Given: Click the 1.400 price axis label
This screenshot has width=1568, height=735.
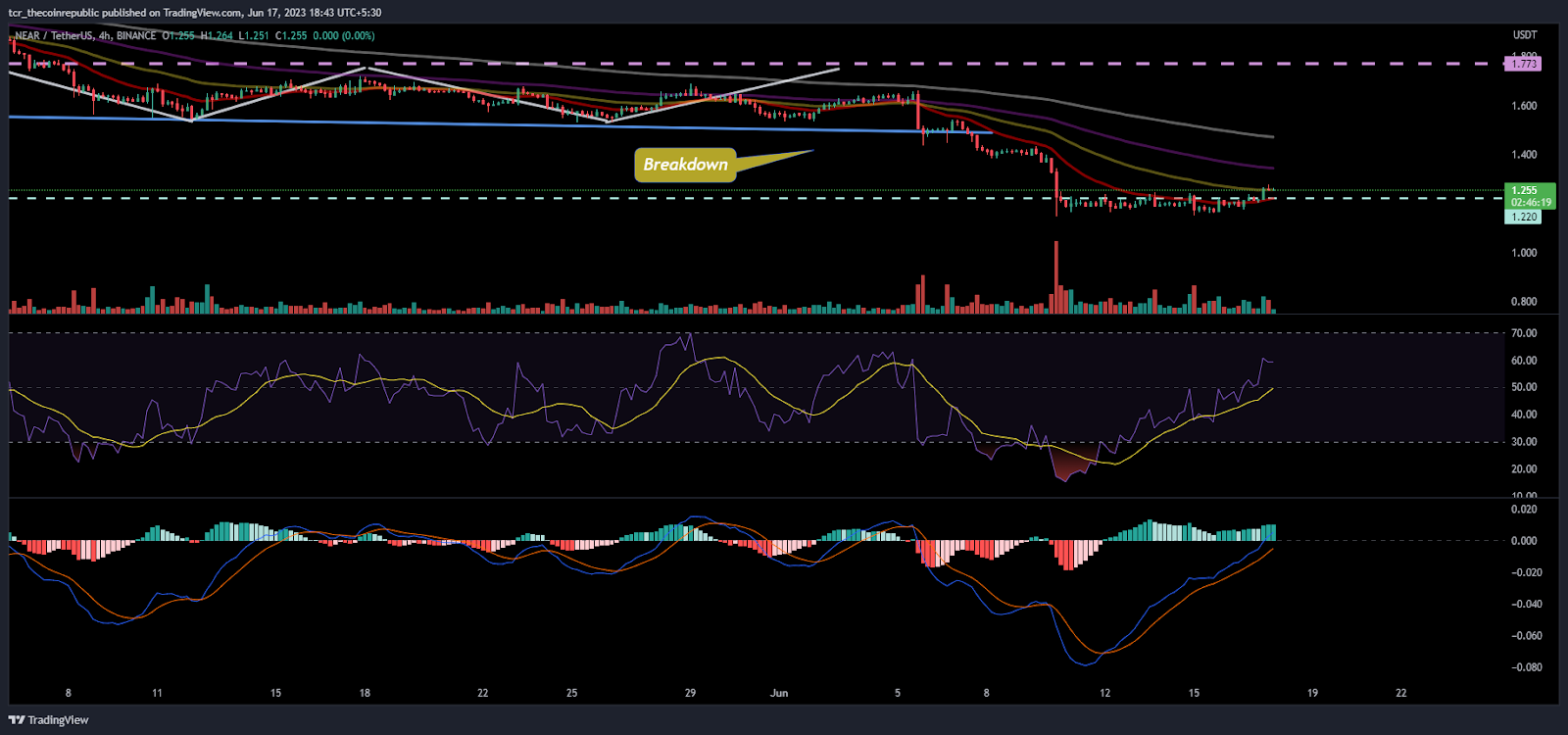Looking at the screenshot, I should (1524, 155).
